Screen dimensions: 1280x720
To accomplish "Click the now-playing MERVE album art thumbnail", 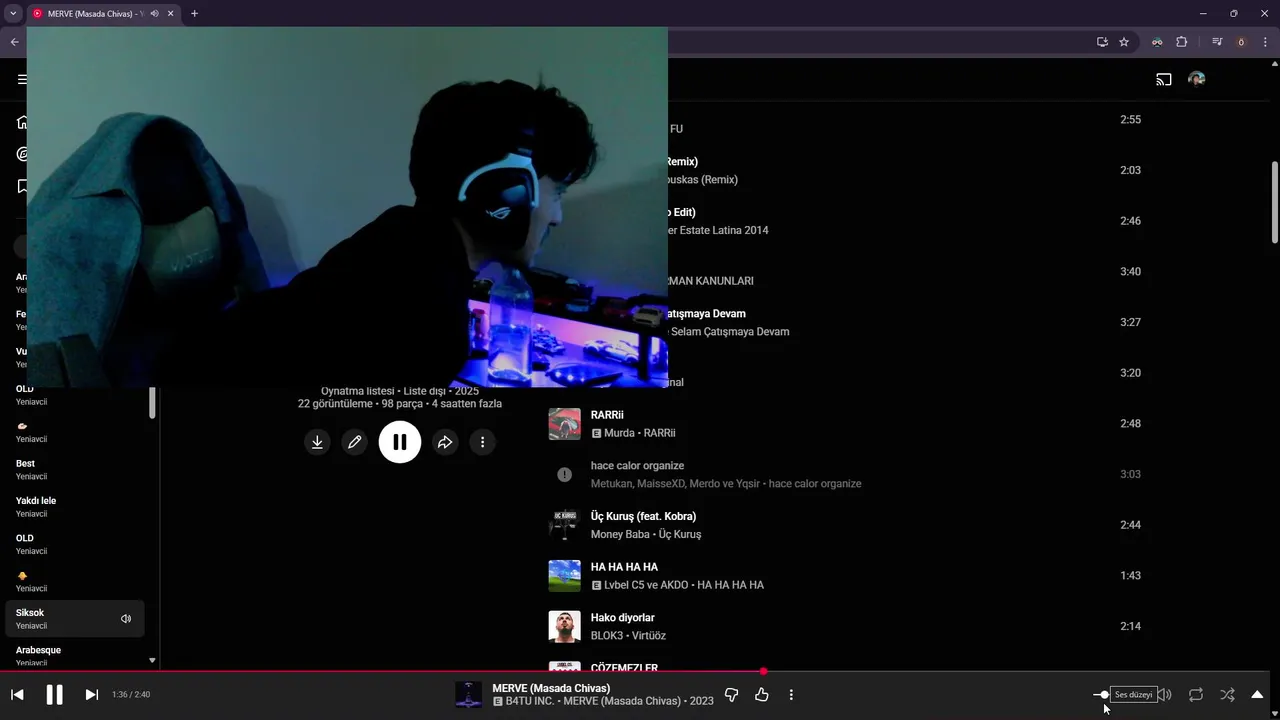I will pyautogui.click(x=468, y=694).
